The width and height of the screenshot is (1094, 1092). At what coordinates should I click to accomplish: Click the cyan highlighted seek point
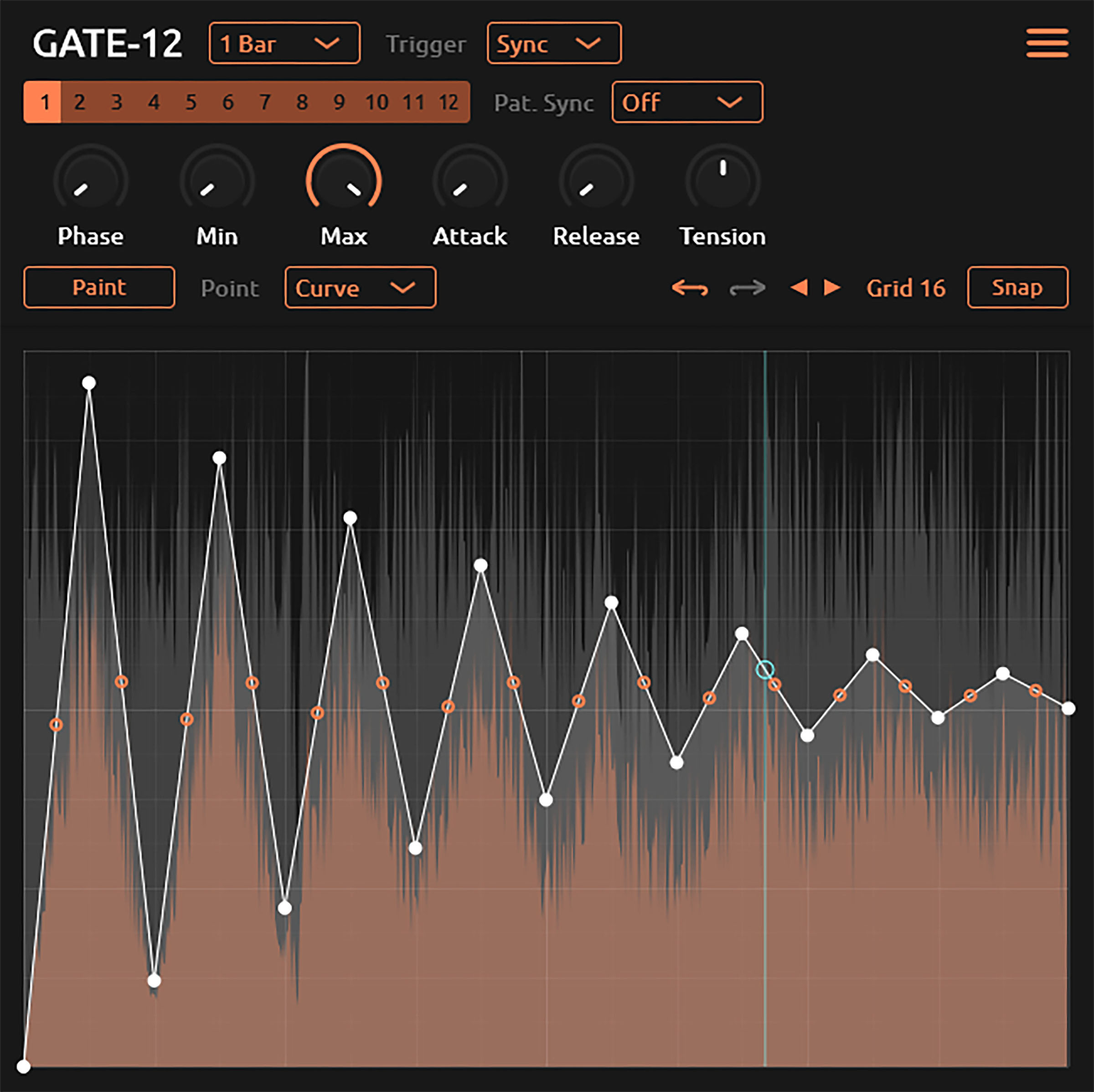pyautogui.click(x=764, y=670)
